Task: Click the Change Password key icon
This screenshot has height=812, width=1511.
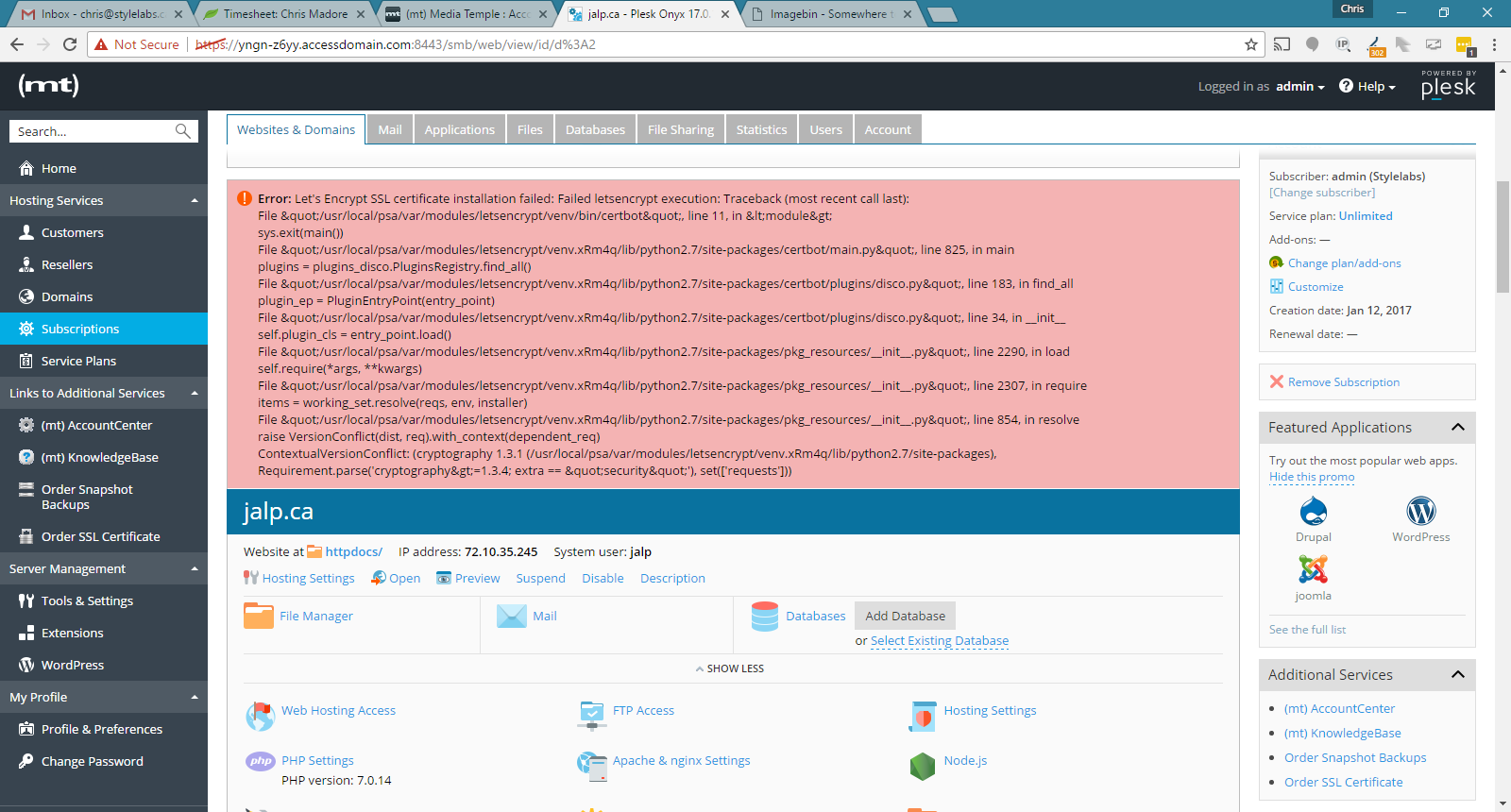Action: [x=26, y=761]
